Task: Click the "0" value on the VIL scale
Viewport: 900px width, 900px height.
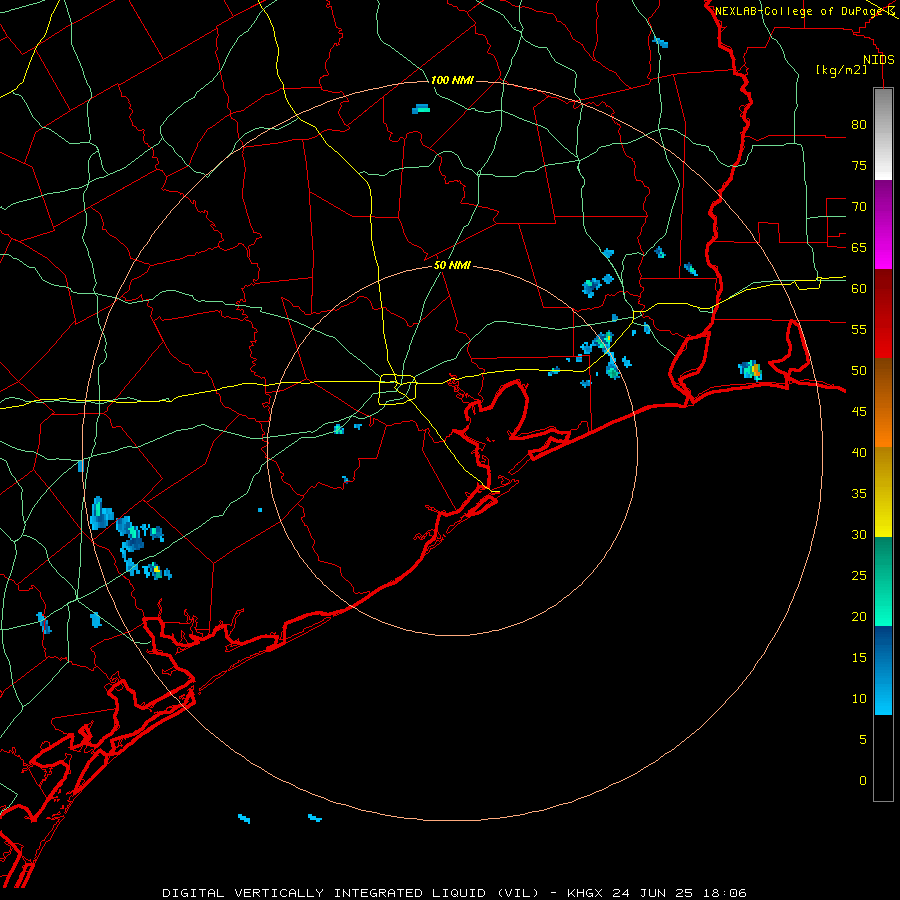Action: tap(863, 781)
